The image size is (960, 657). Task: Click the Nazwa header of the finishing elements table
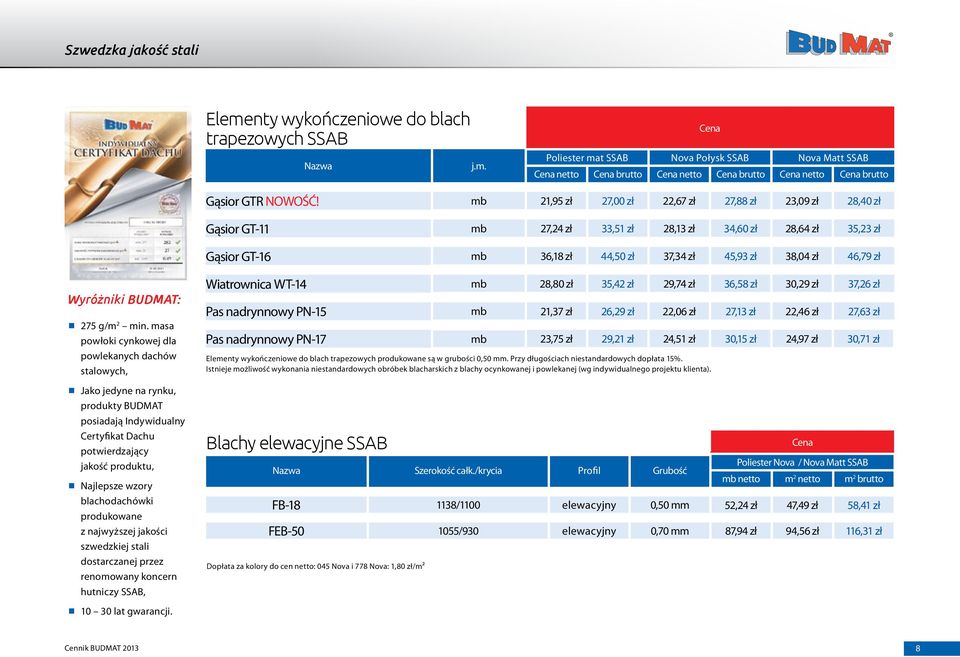[x=318, y=166]
